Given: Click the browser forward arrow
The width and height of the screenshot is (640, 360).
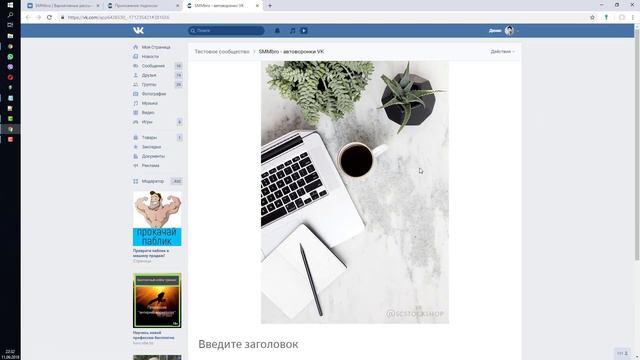Looking at the screenshot, I should tap(39, 18).
